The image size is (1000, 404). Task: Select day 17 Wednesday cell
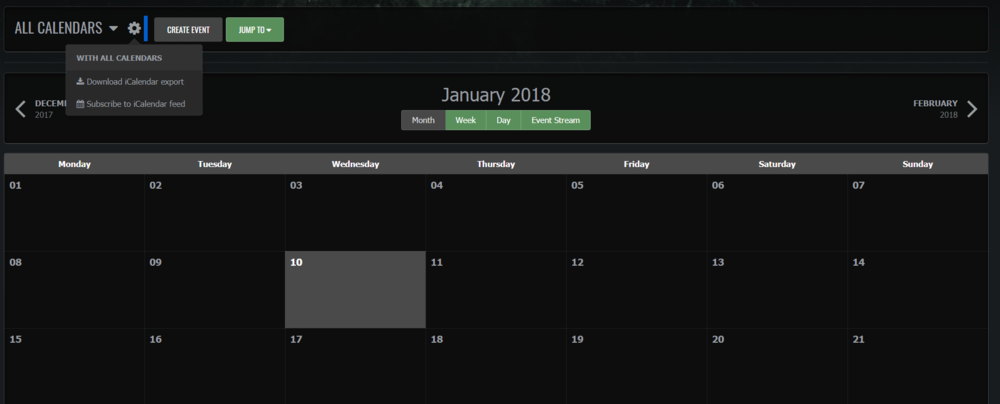[355, 366]
